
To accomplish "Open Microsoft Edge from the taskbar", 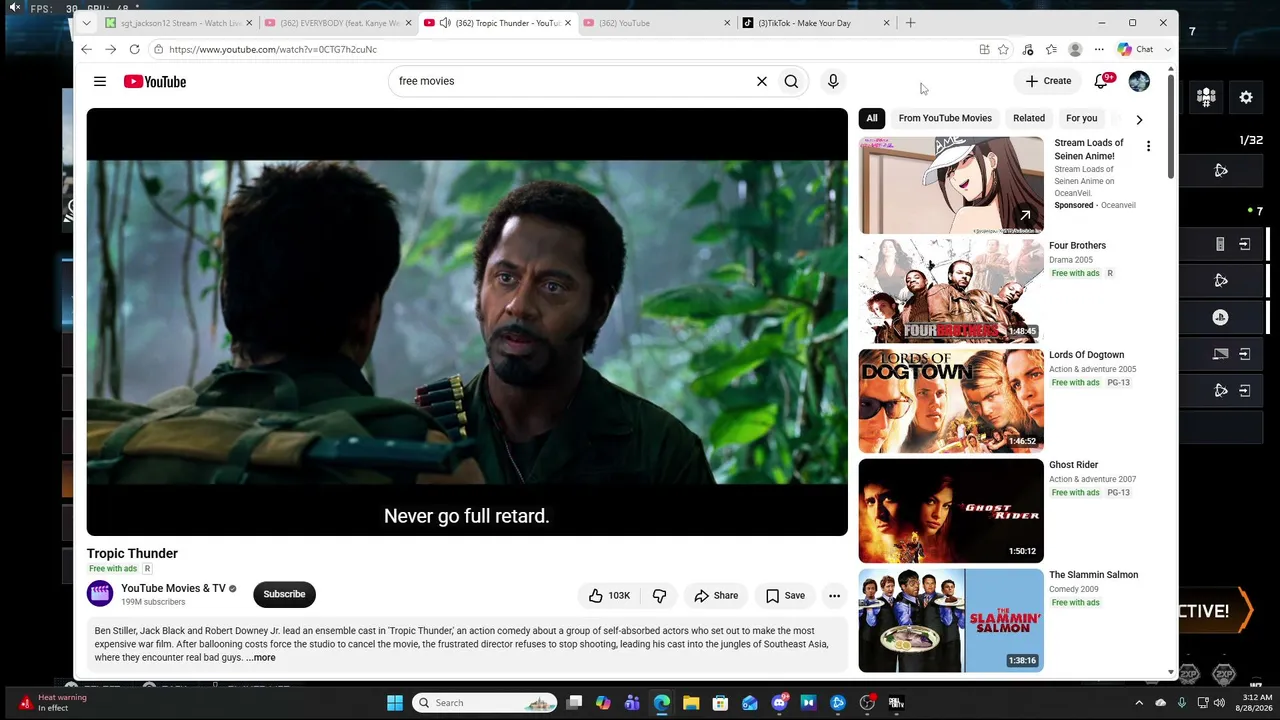I will (x=662, y=703).
